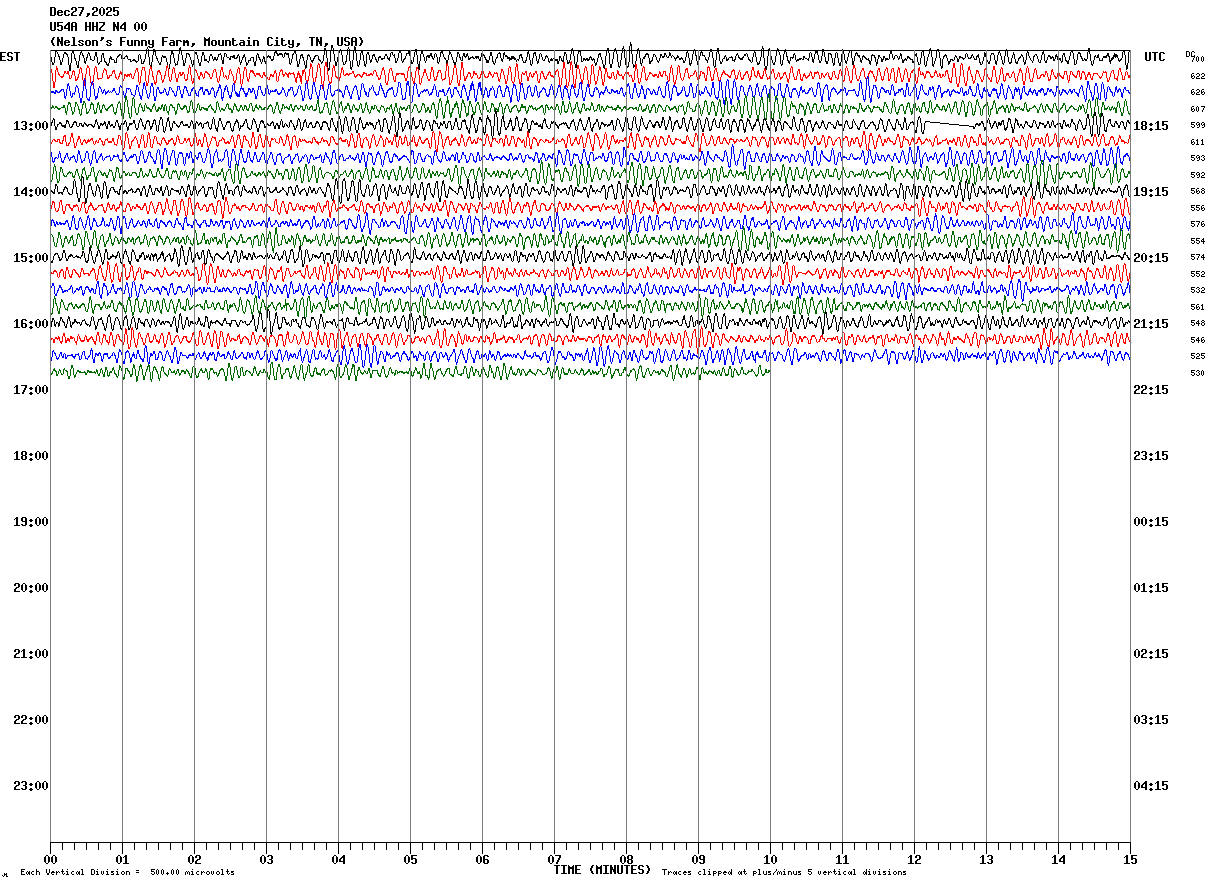This screenshot has height=886, width=1210.
Task: Click the 15:00 EST row label
Action: [x=31, y=257]
